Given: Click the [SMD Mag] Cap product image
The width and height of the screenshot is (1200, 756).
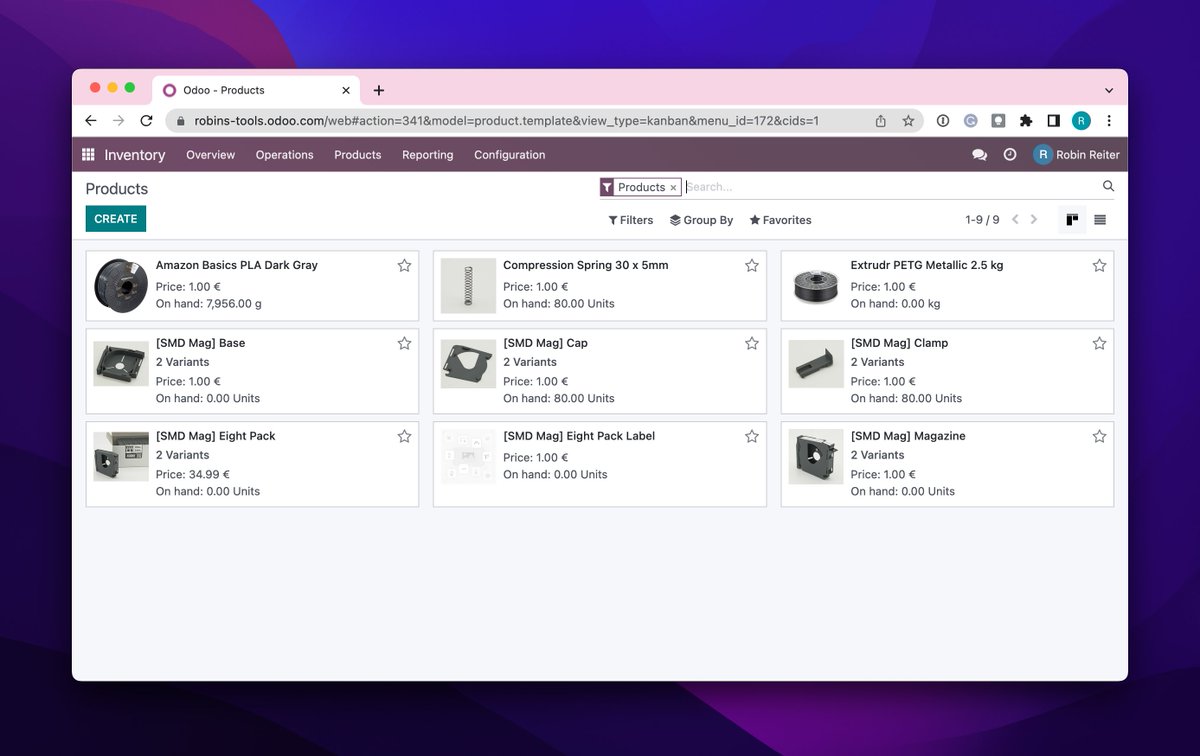Looking at the screenshot, I should [468, 364].
